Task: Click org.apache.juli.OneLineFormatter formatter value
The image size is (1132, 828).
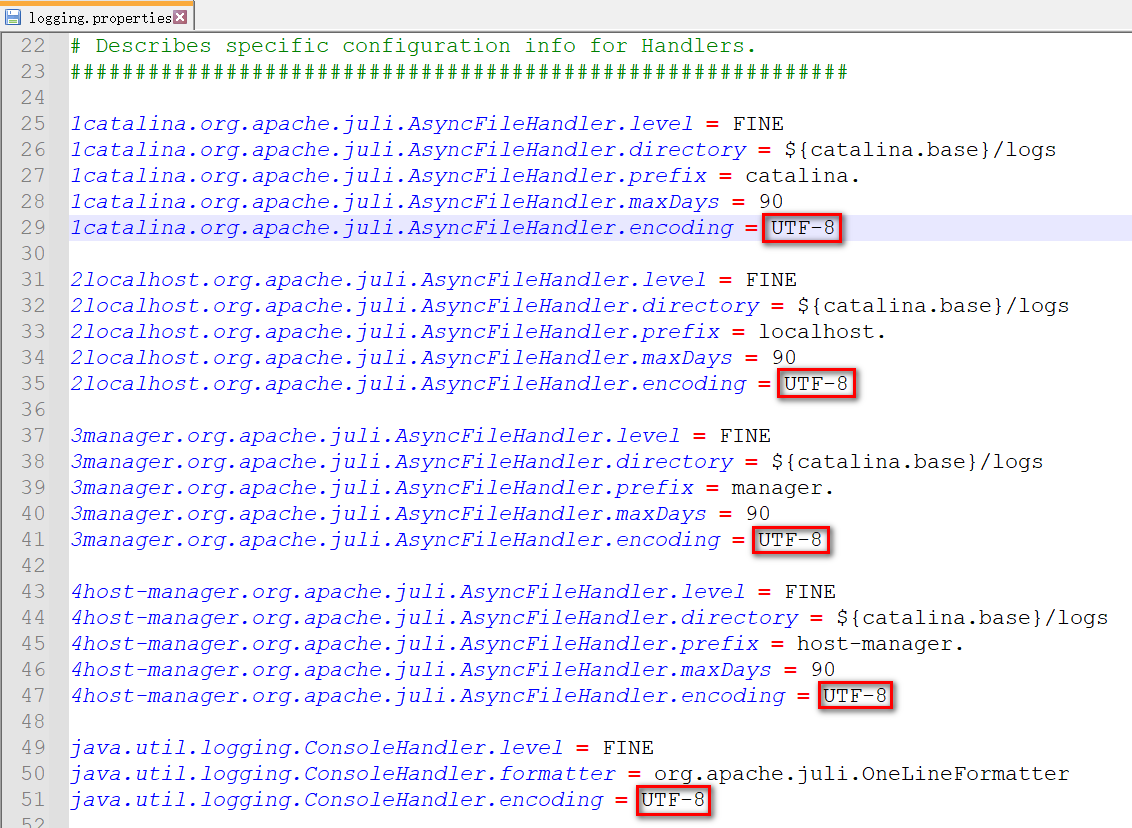Action: click(861, 774)
